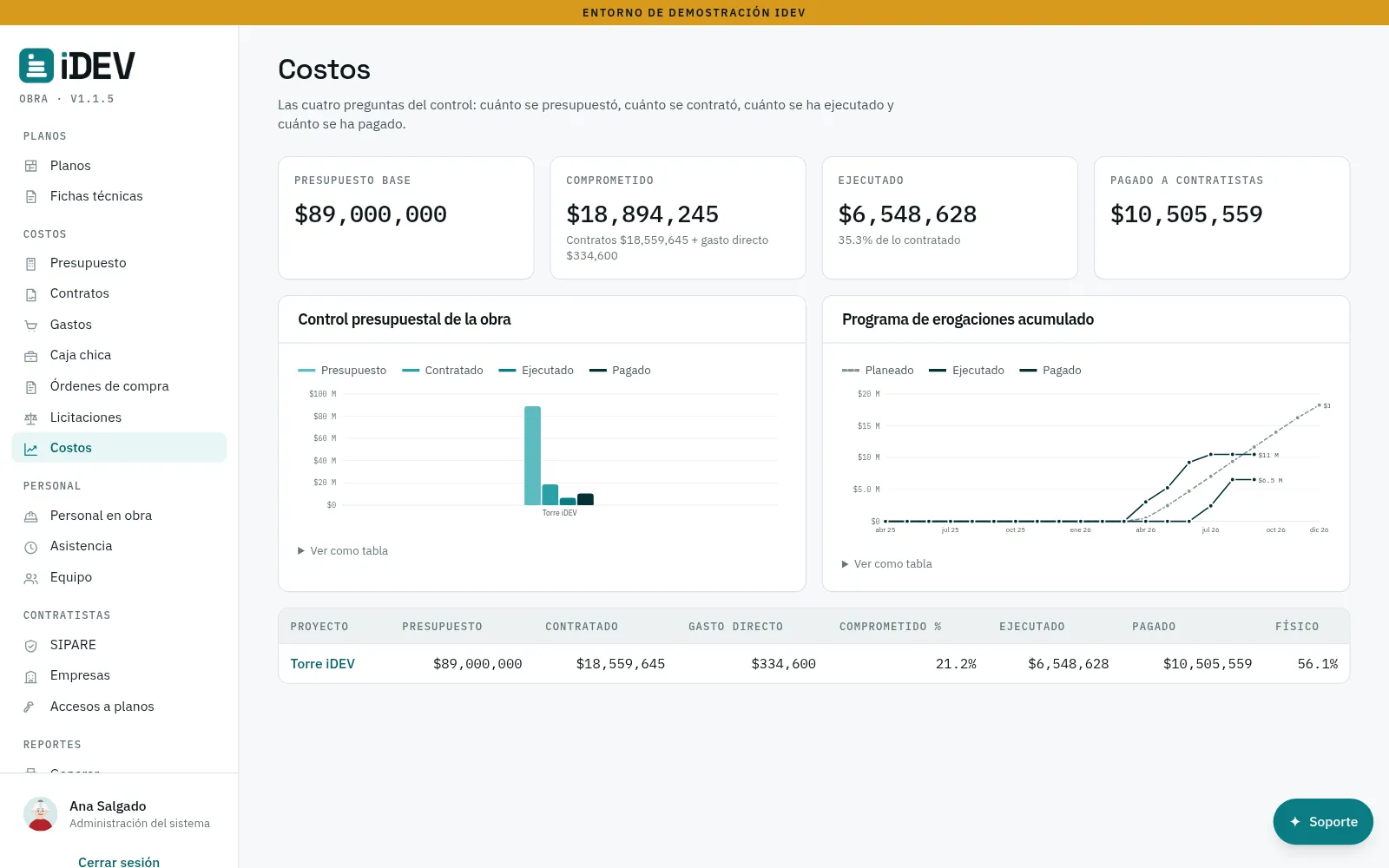Open Presupuesto using its sidebar icon
Image resolution: width=1389 pixels, height=868 pixels.
pos(31,263)
